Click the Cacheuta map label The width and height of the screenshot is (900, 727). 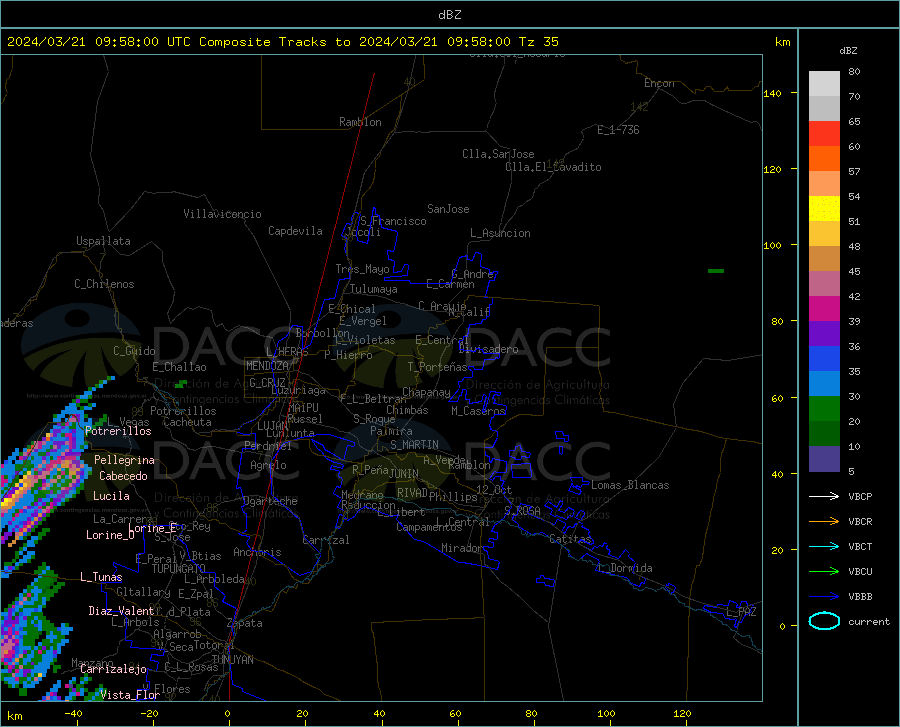[187, 422]
